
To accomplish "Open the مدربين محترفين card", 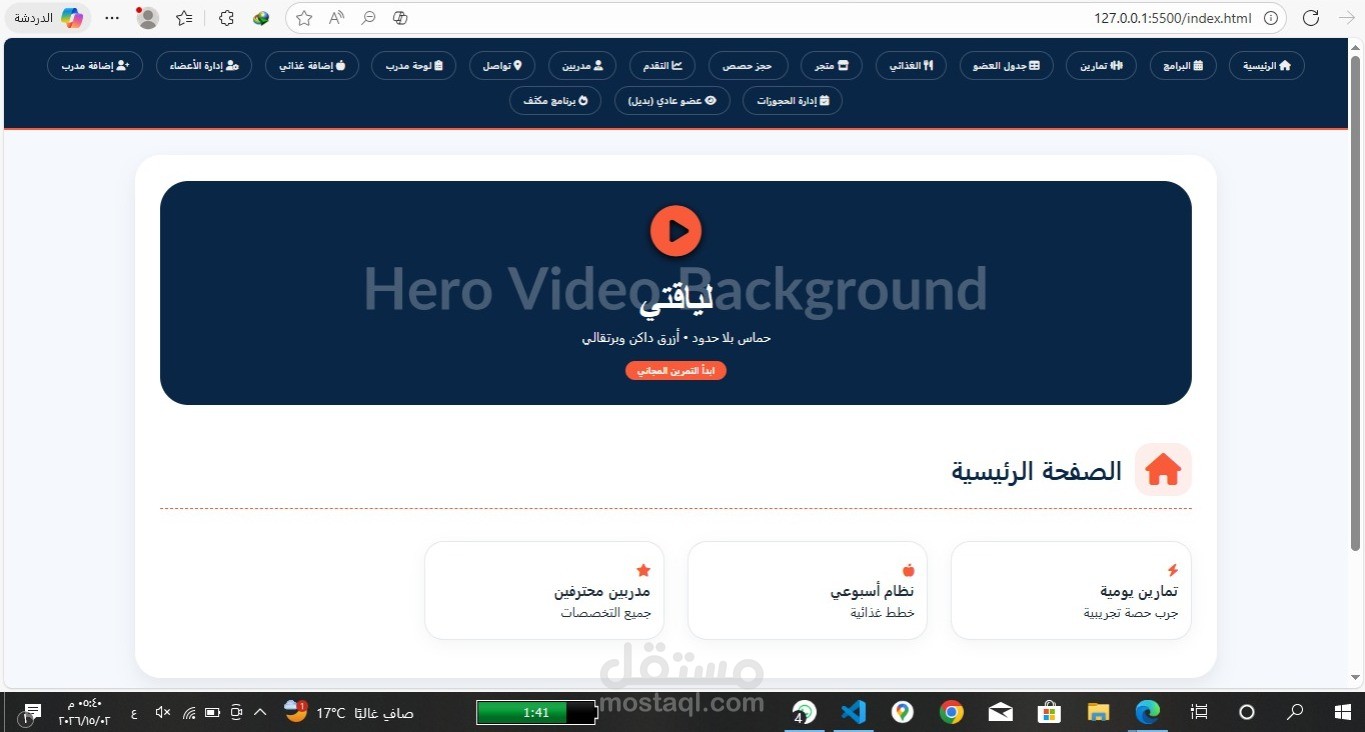I will 545,590.
